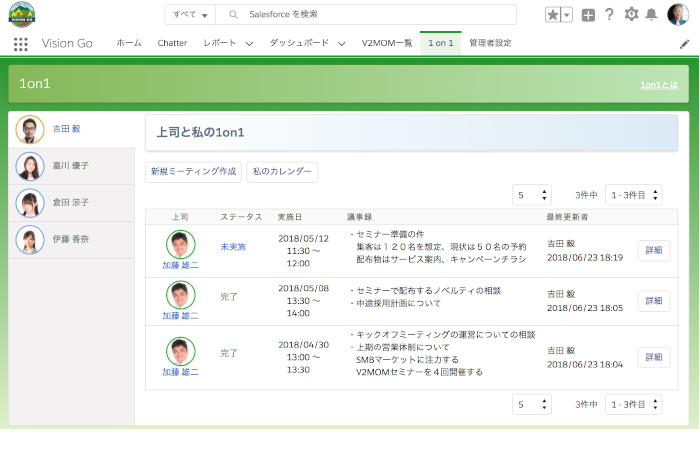The height and width of the screenshot is (467, 700).
Task: Expand the レポート tab chevron
Action: [249, 44]
